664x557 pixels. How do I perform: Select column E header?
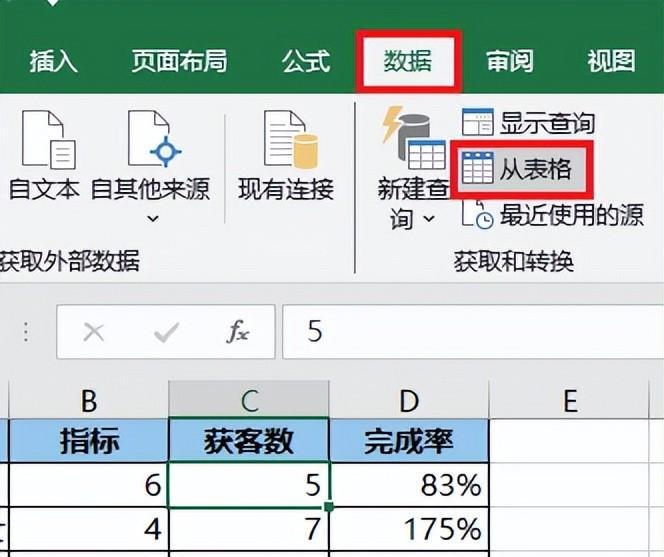click(569, 399)
